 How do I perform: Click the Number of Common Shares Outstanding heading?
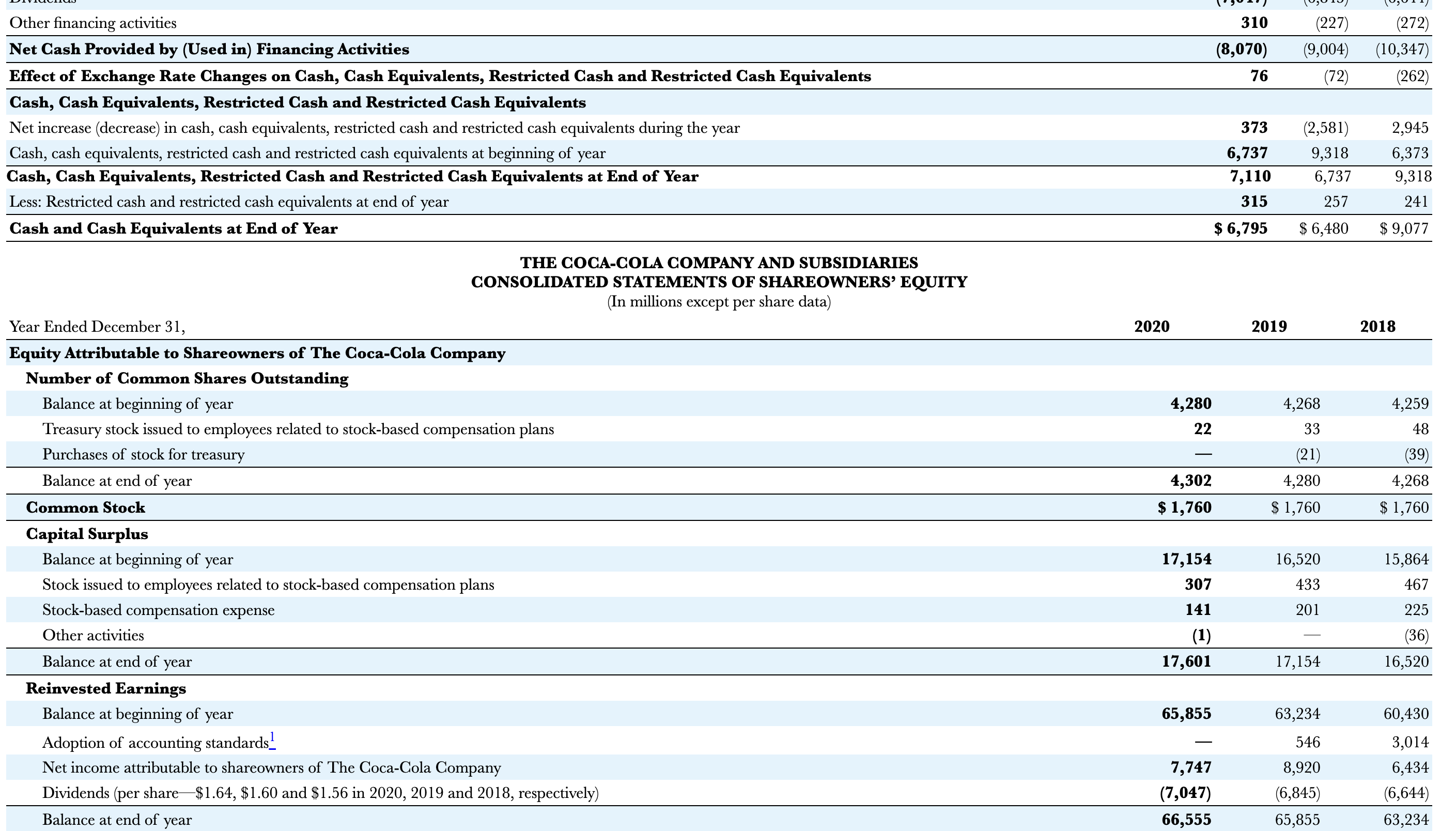[x=187, y=378]
